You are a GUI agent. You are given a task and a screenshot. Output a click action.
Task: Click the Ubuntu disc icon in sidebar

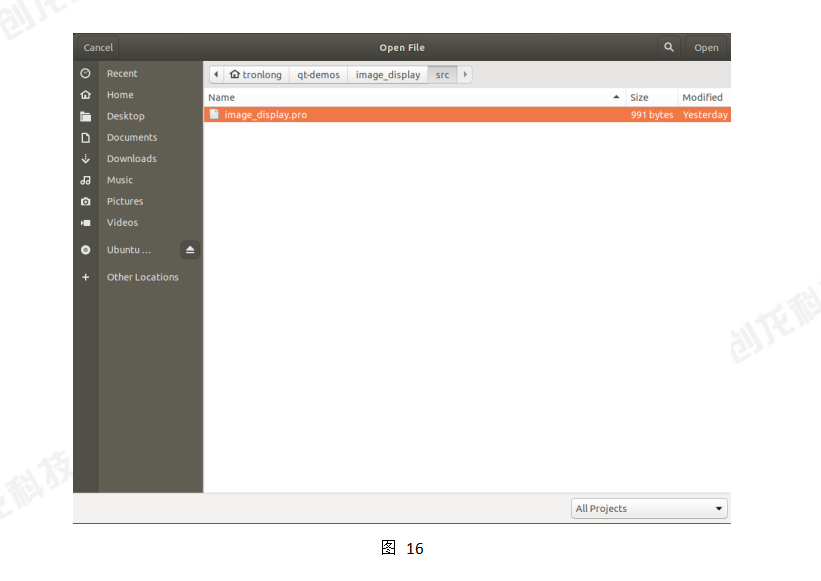click(85, 250)
